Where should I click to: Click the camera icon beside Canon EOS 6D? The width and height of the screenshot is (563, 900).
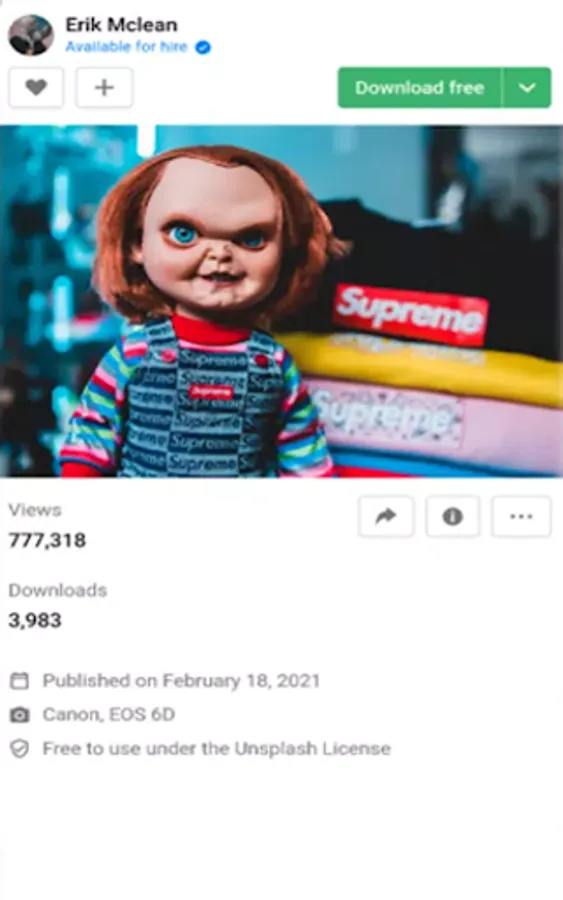click(x=20, y=715)
